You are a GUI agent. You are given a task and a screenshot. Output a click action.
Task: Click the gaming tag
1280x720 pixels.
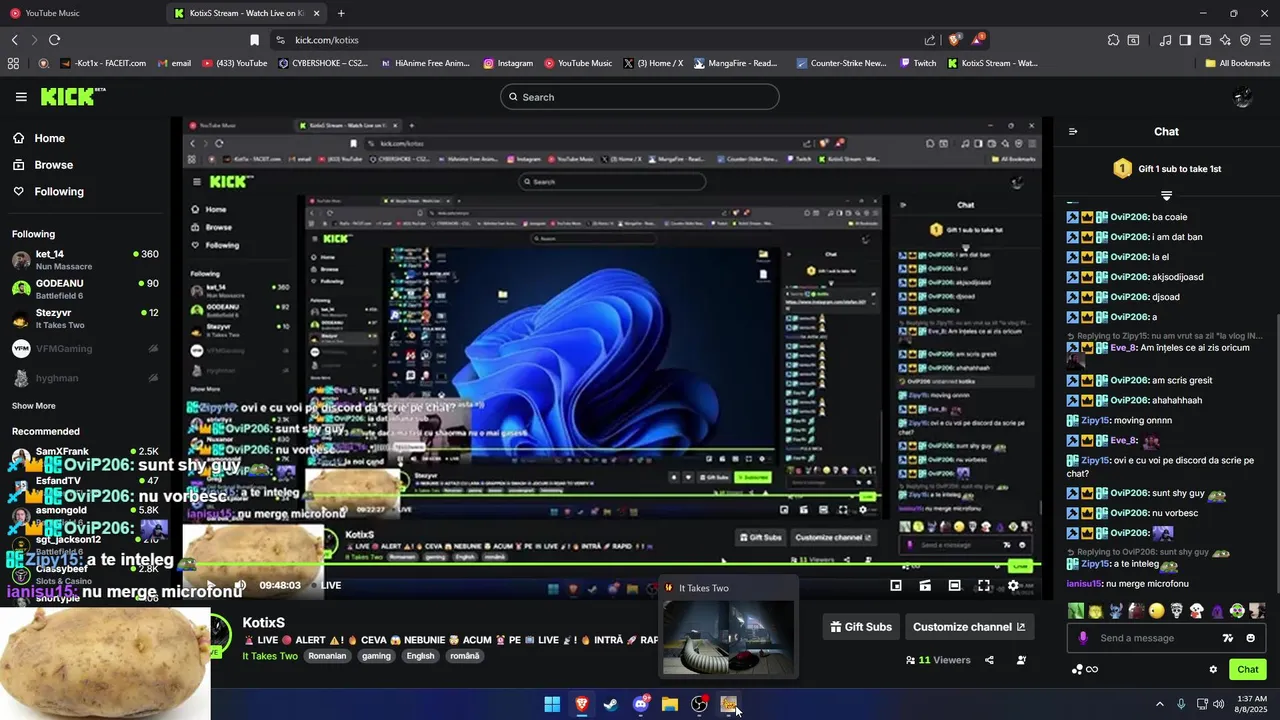[x=376, y=656]
